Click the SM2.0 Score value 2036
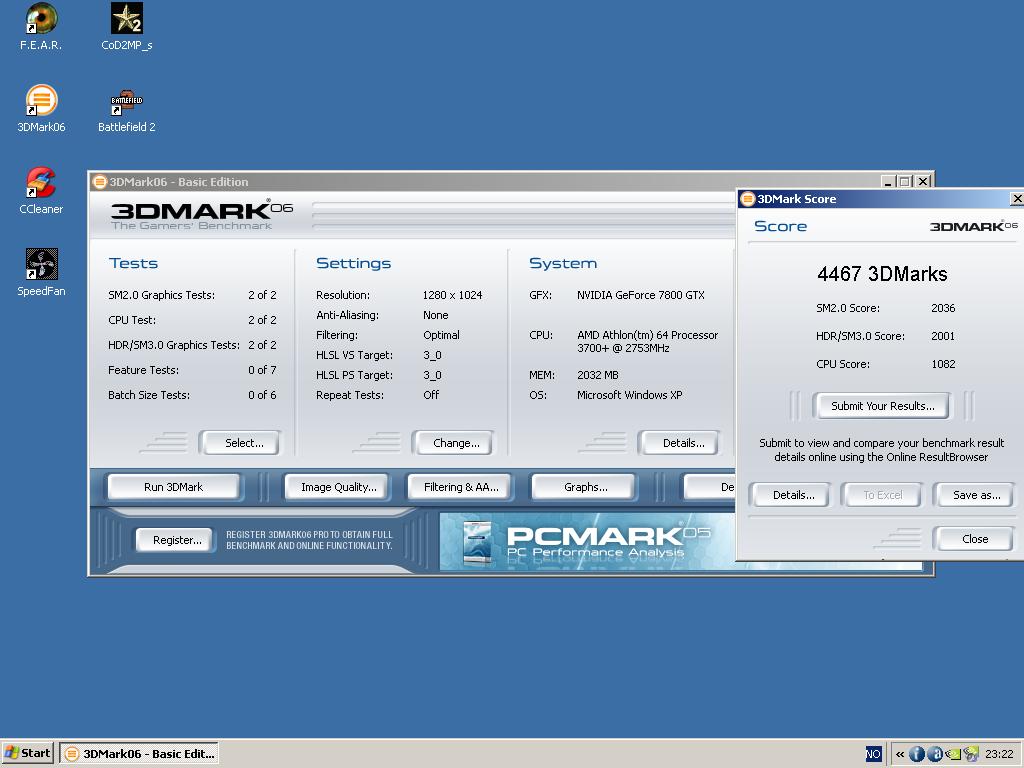Screen dimensions: 1024x768 click(943, 308)
